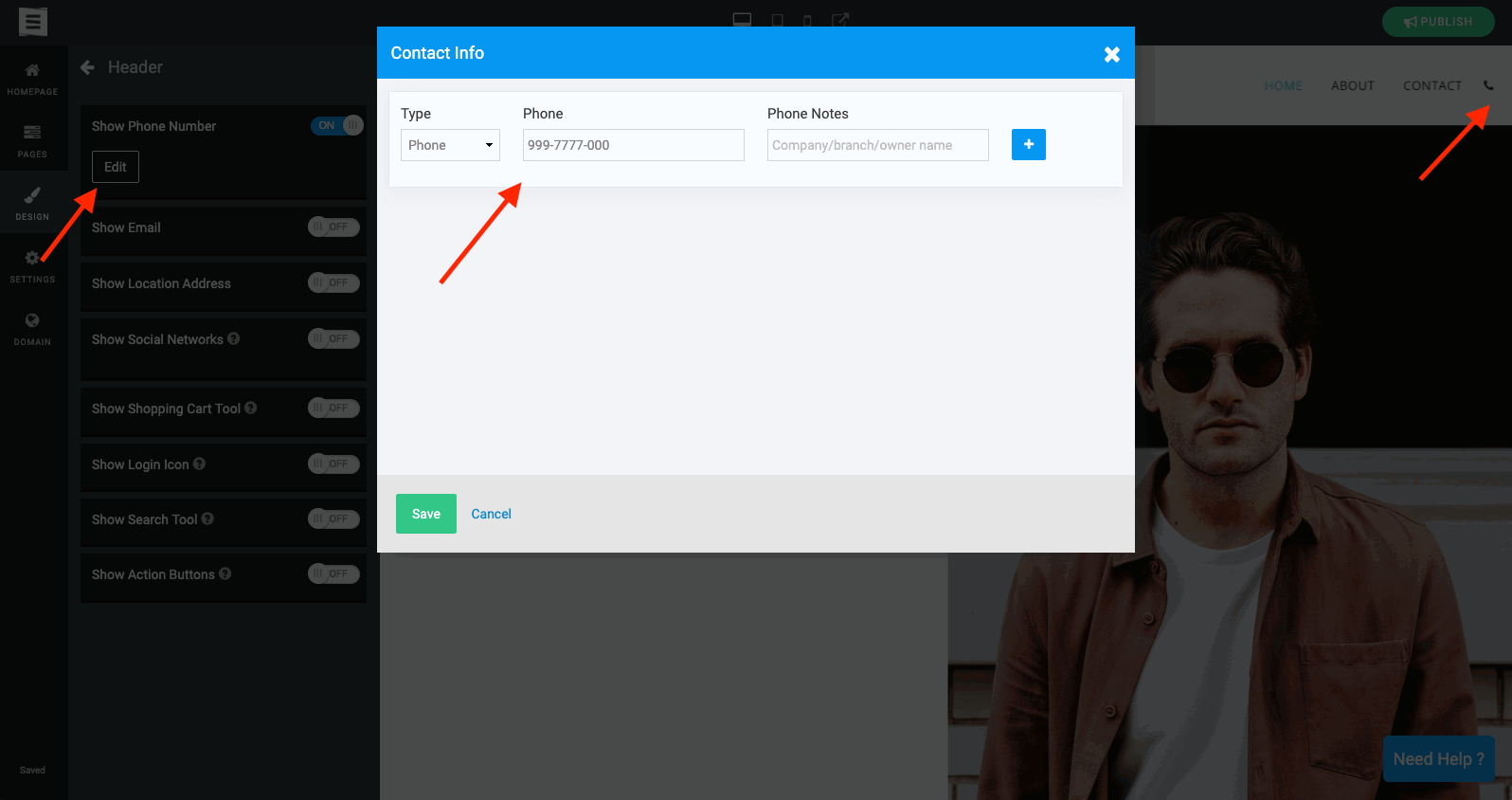The width and height of the screenshot is (1512, 800).
Task: Open site in new window icon
Action: pos(840,20)
